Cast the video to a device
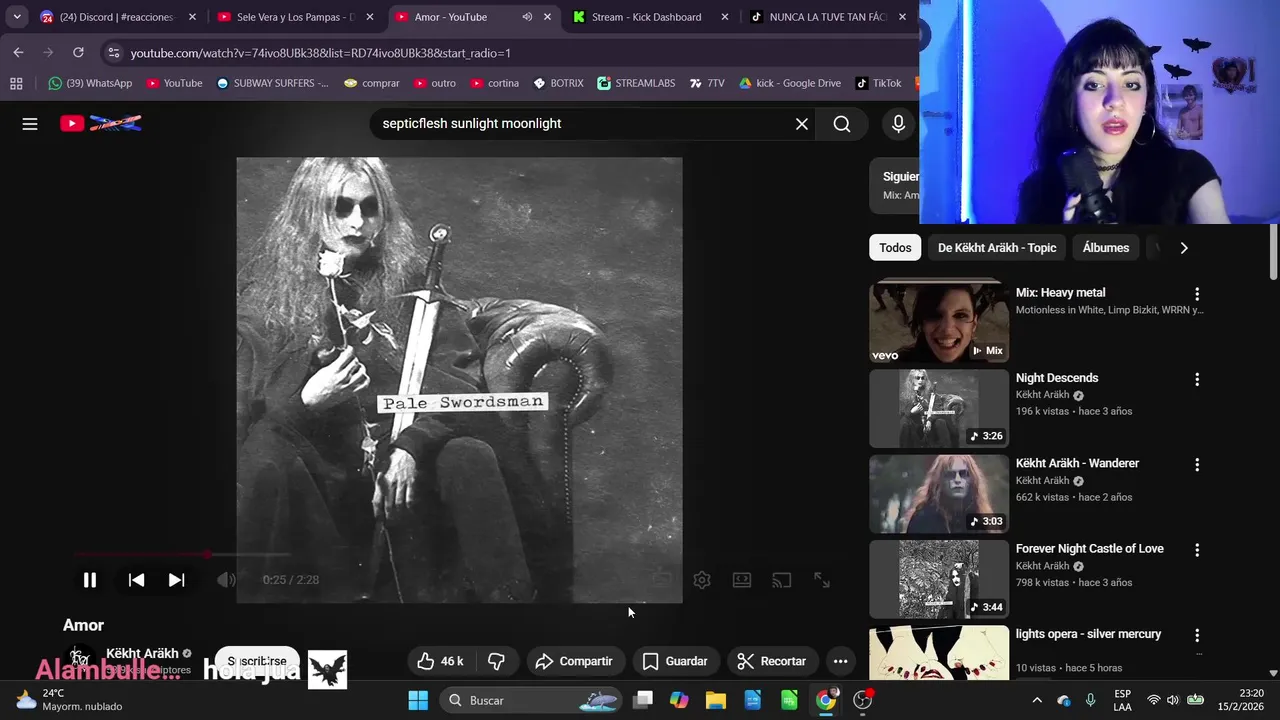1280x720 pixels. [782, 580]
